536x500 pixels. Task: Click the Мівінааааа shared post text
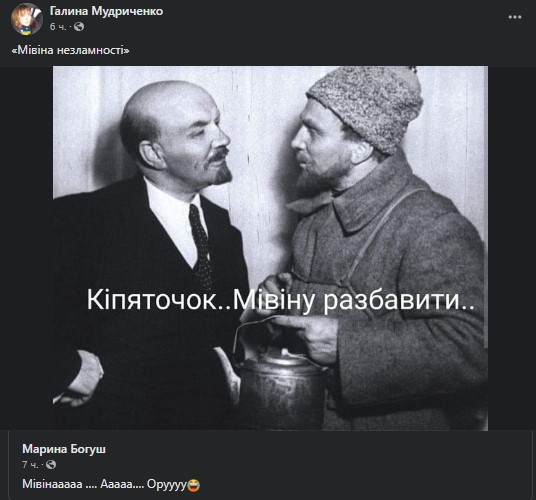pos(111,484)
